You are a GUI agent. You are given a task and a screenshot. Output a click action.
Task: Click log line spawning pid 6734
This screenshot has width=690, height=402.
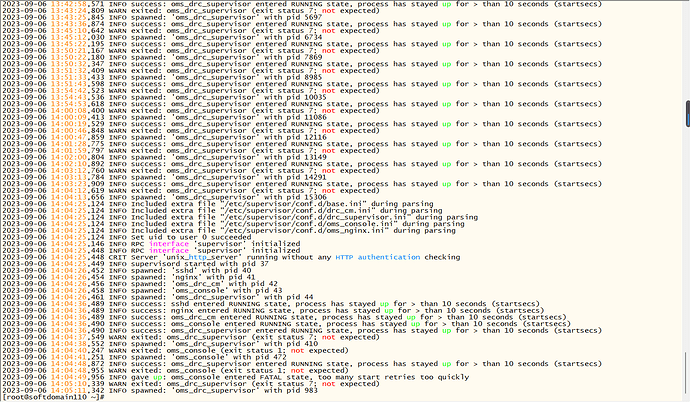162,37
